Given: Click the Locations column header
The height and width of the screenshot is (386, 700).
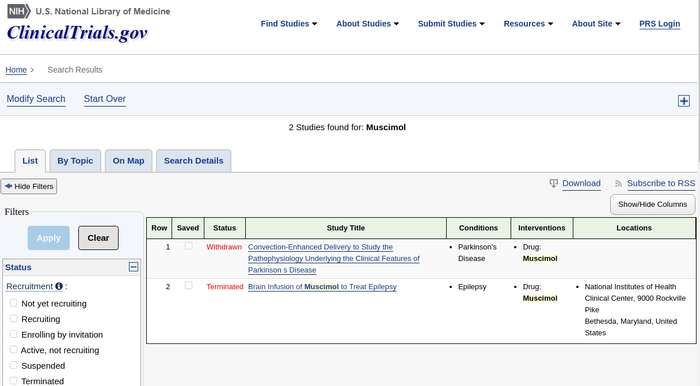Looking at the screenshot, I should pos(634,228).
